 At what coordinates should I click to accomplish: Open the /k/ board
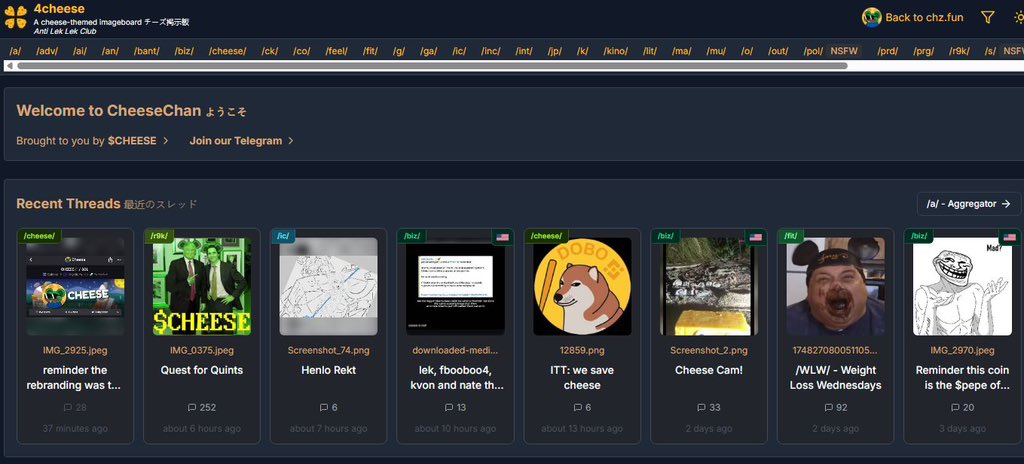(583, 51)
